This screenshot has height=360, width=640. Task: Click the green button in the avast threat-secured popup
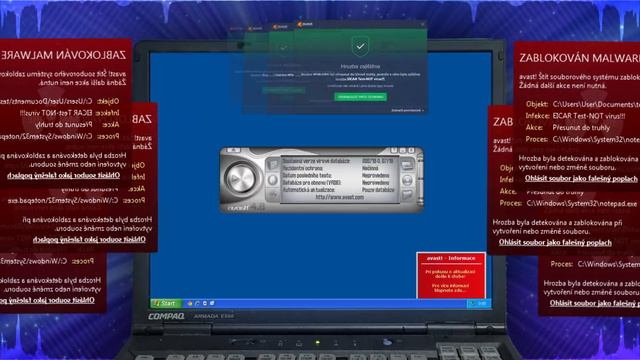tap(361, 97)
